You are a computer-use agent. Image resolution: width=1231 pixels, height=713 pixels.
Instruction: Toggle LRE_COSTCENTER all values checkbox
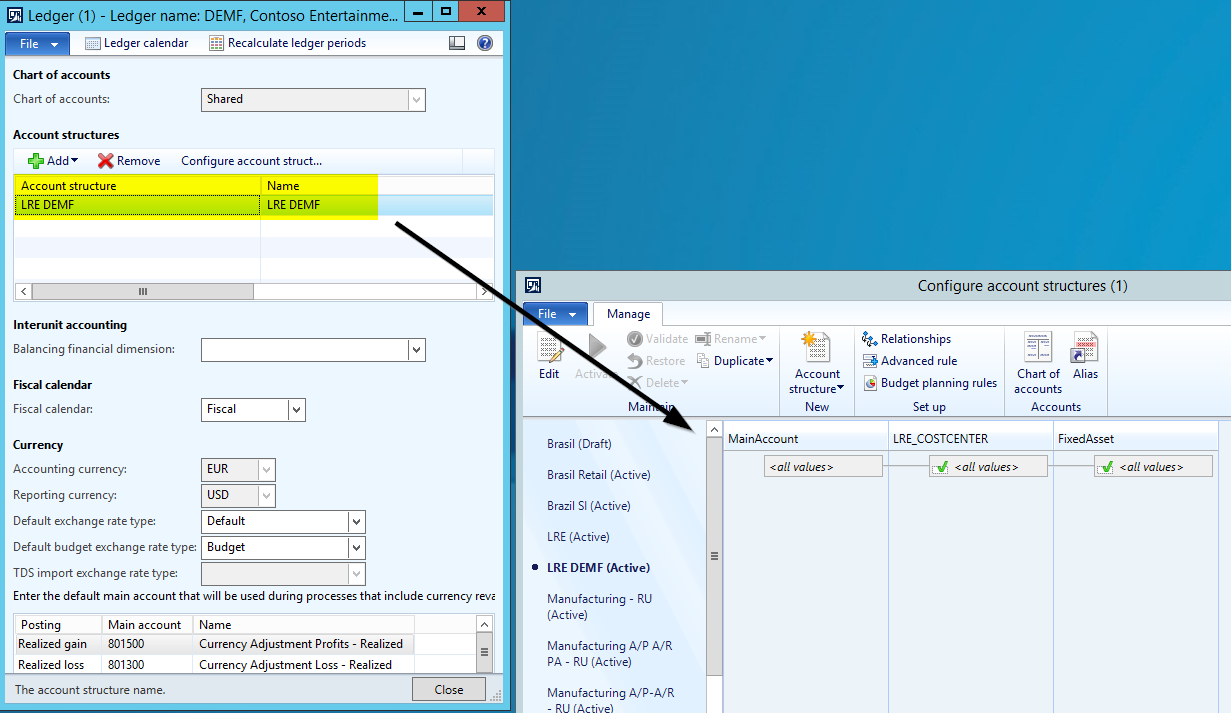click(940, 467)
